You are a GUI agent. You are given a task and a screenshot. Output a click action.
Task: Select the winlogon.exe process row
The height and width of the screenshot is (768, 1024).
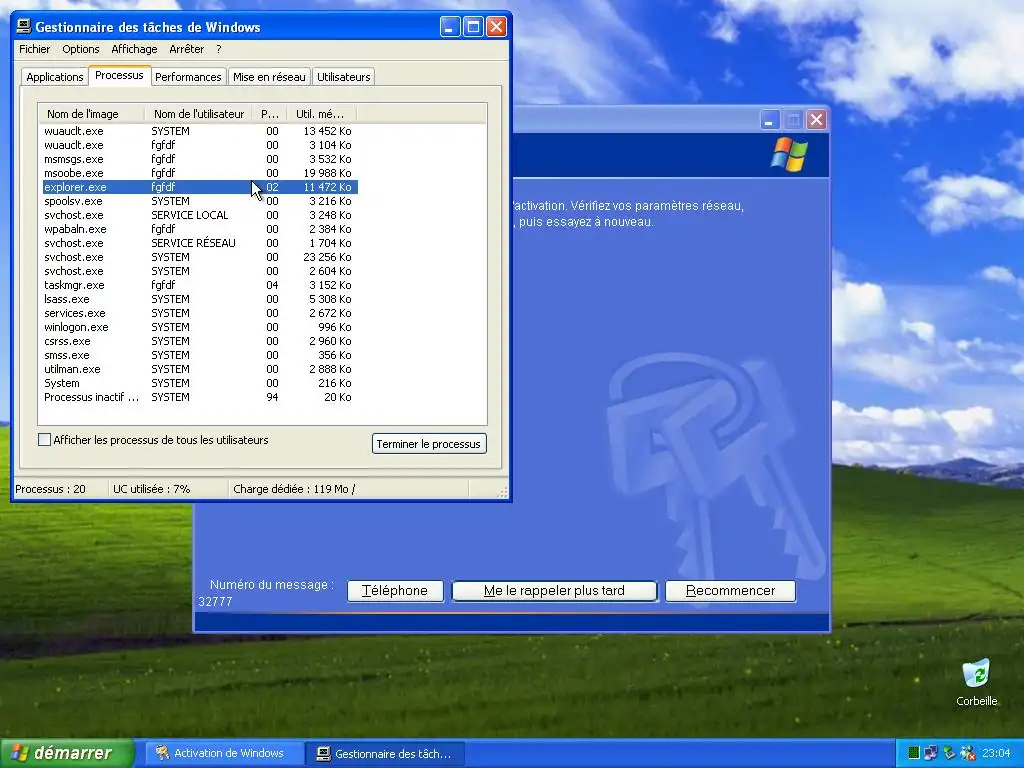tap(198, 327)
